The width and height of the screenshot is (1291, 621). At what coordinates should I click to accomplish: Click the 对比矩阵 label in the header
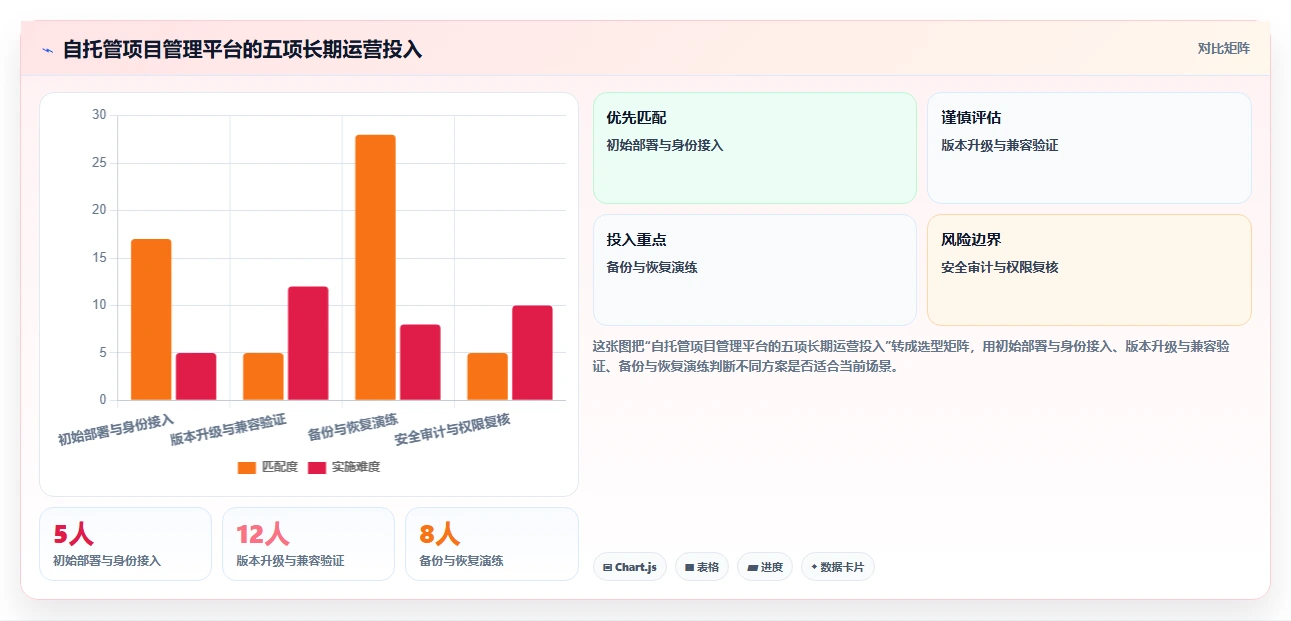tap(1224, 48)
